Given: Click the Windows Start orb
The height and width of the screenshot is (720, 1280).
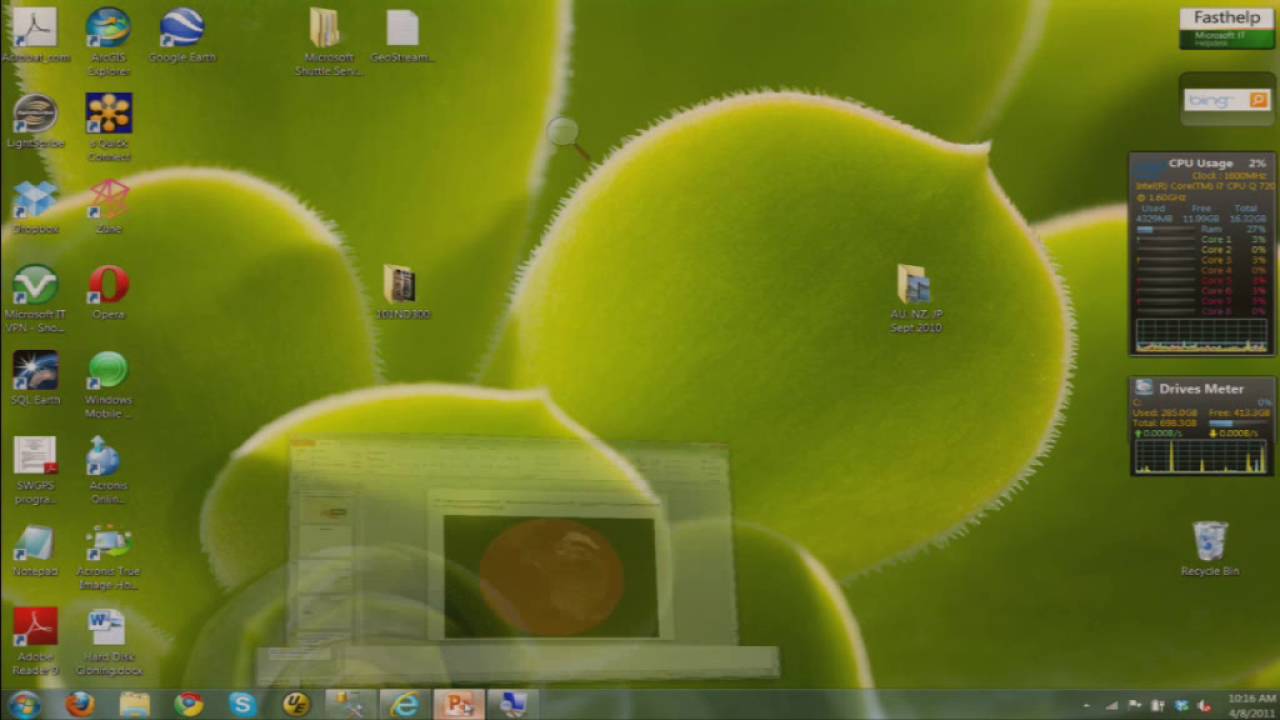Looking at the screenshot, I should click(23, 704).
